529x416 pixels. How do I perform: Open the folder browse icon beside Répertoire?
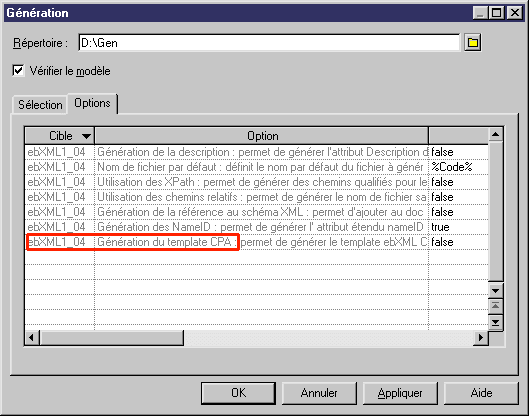pyautogui.click(x=472, y=43)
